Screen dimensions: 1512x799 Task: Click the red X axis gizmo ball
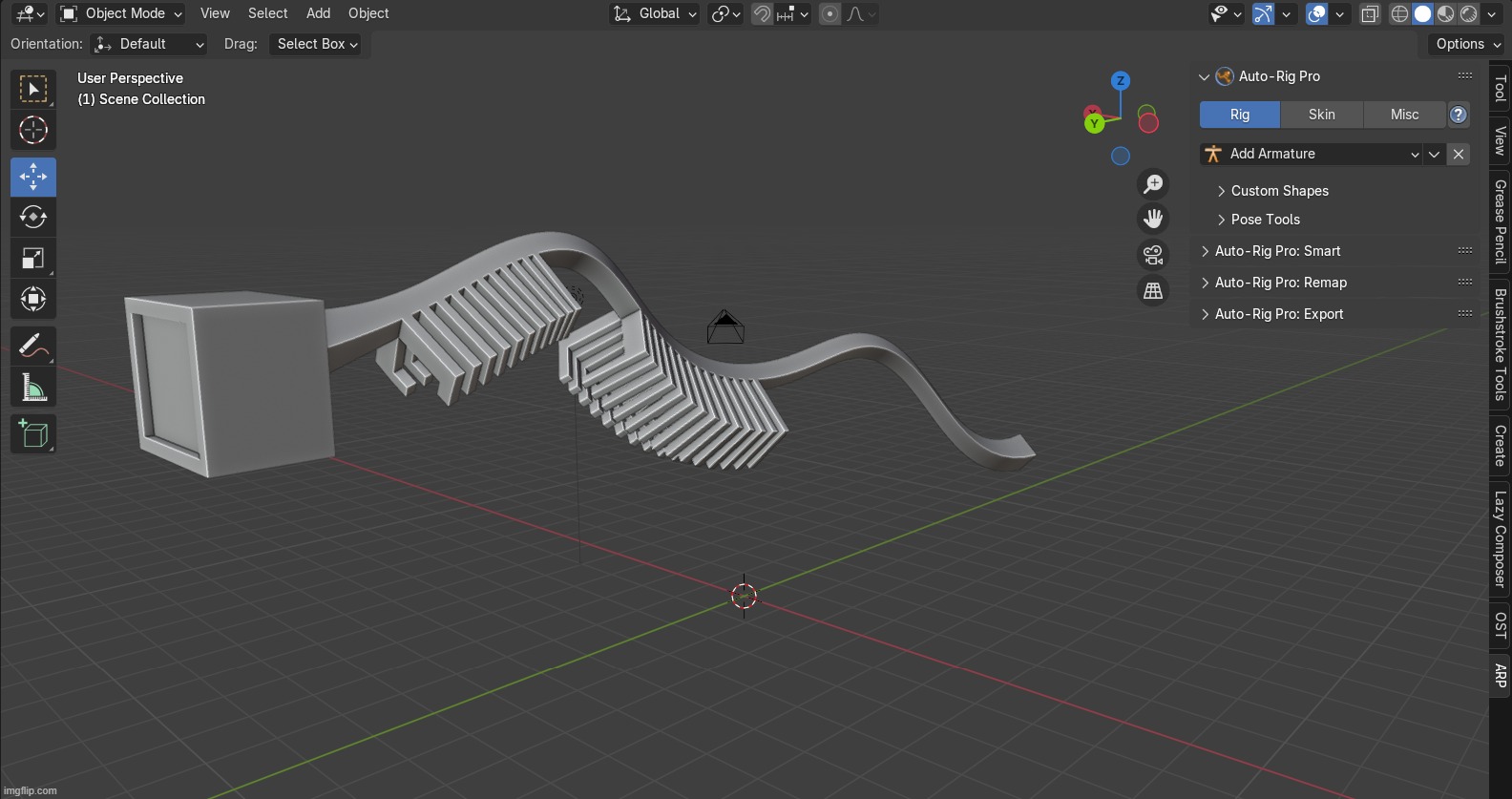[1148, 122]
